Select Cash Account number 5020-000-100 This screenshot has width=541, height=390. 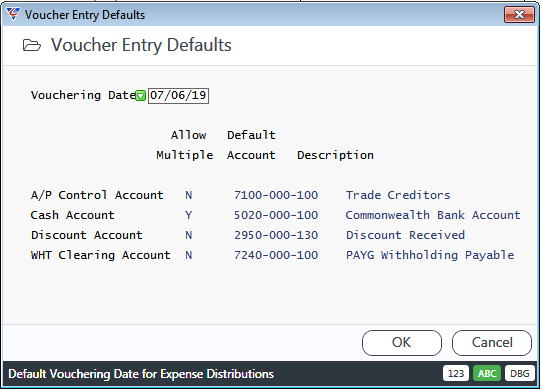click(x=276, y=215)
